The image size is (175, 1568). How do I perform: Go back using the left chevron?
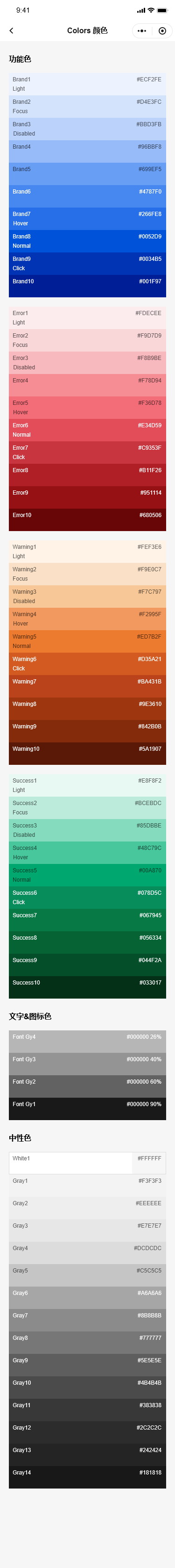tap(11, 30)
